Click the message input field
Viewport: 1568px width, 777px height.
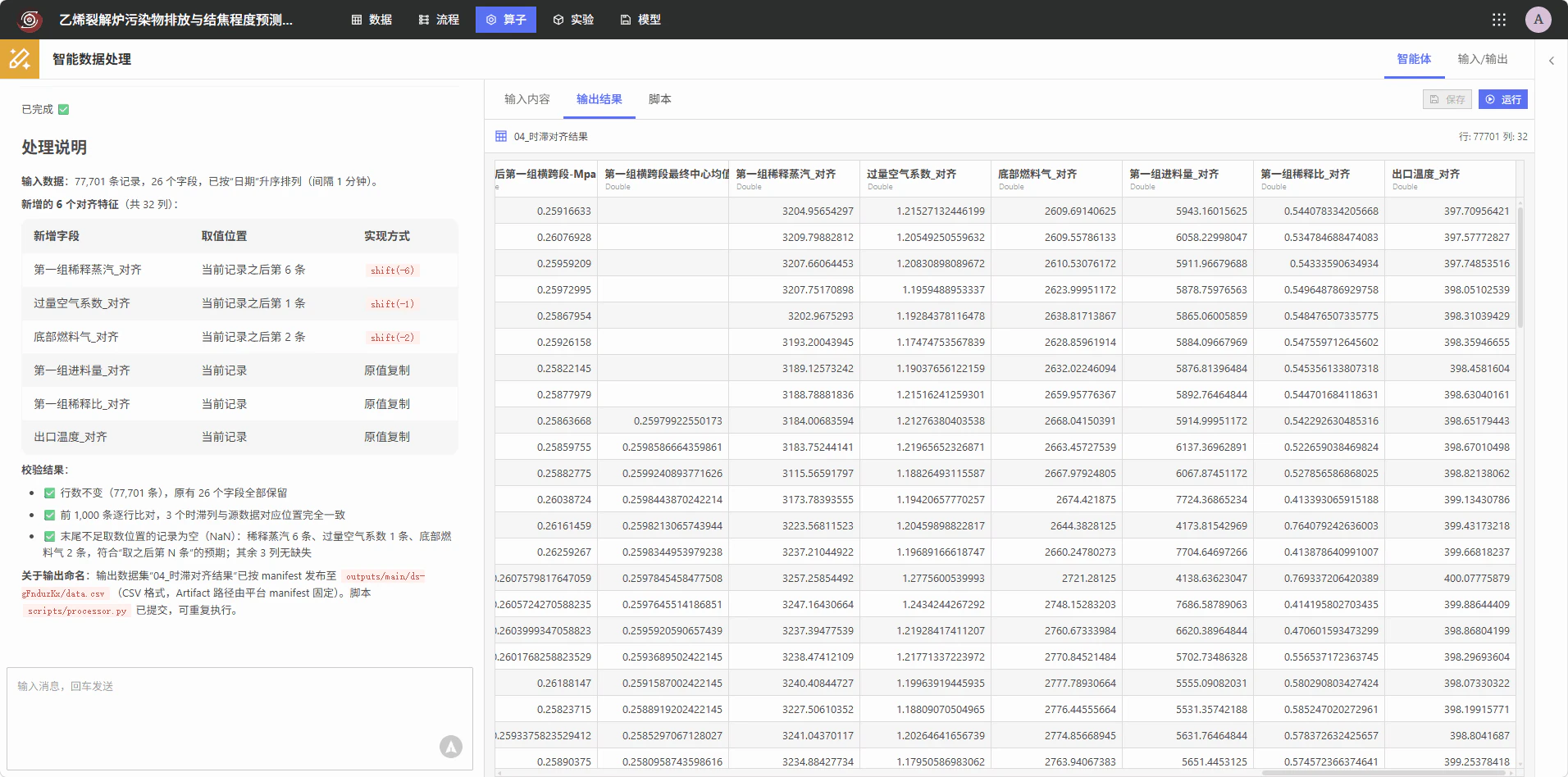[x=239, y=718]
